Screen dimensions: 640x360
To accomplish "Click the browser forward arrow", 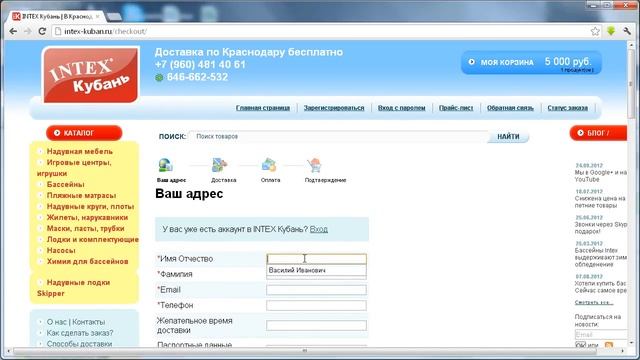I will coord(27,31).
